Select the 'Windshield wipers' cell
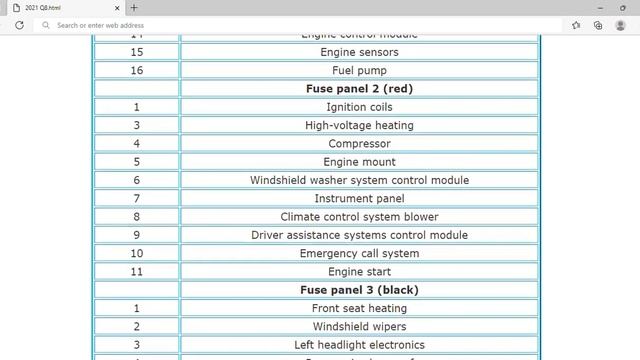 (359, 326)
